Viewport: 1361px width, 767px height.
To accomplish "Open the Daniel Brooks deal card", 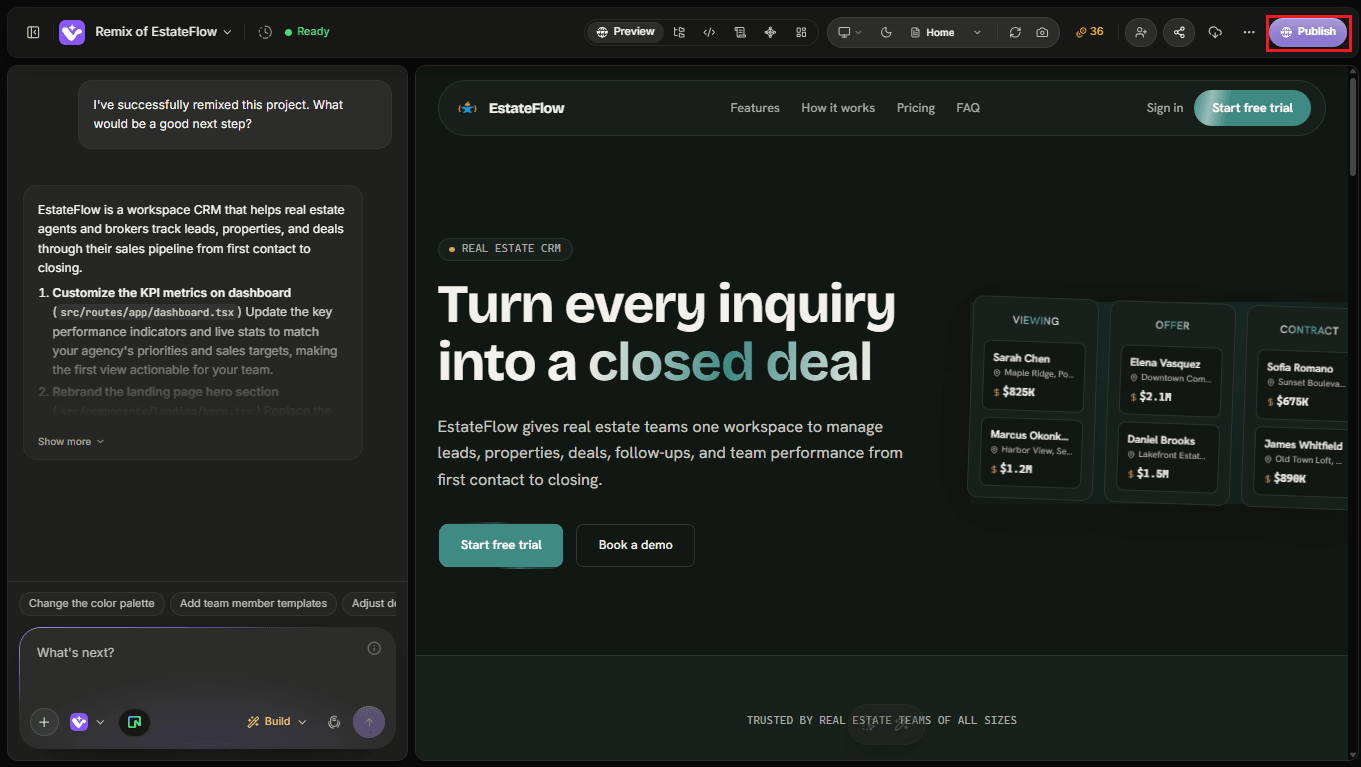I will 1170,457.
